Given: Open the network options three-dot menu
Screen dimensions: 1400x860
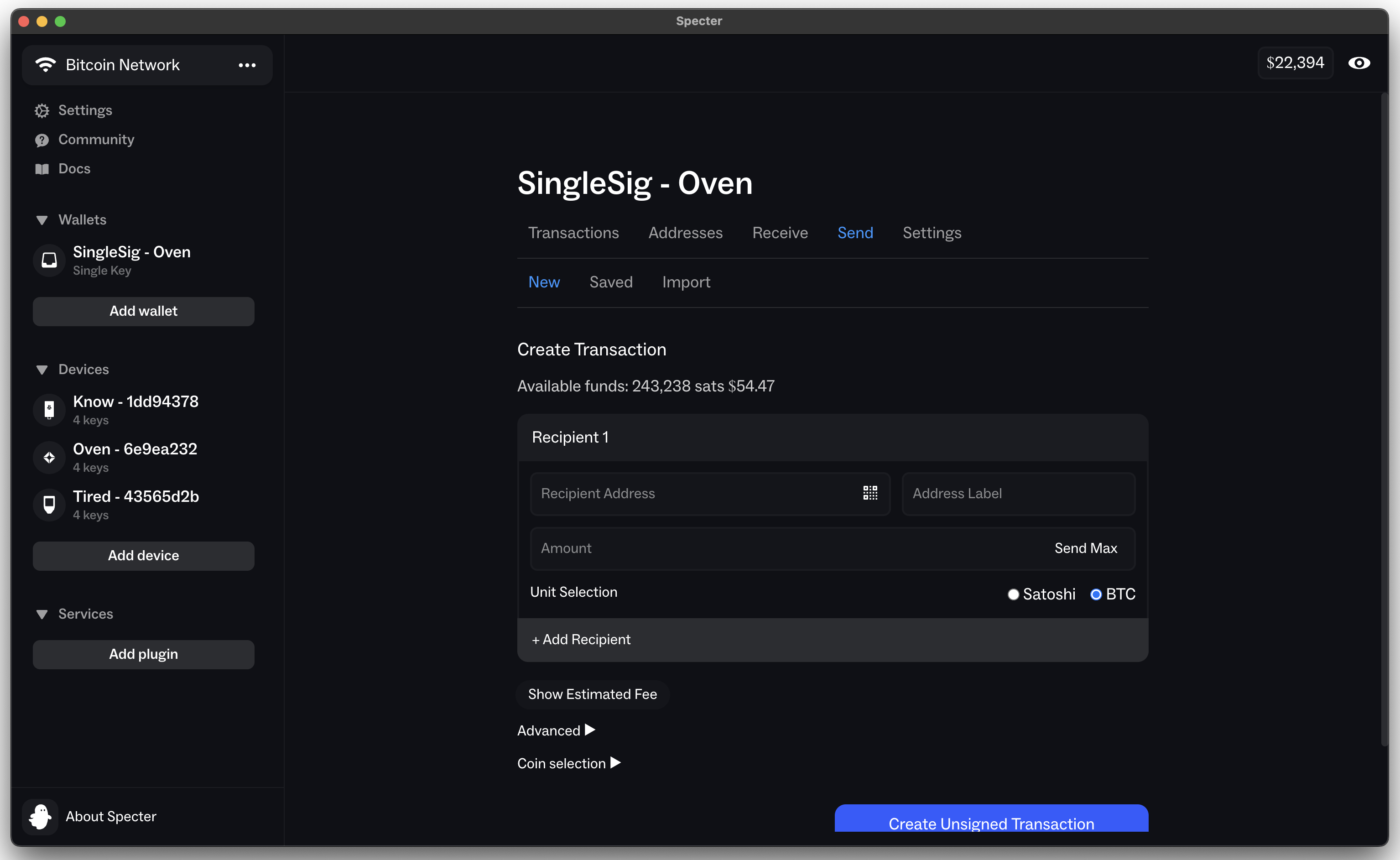Looking at the screenshot, I should pyautogui.click(x=247, y=65).
